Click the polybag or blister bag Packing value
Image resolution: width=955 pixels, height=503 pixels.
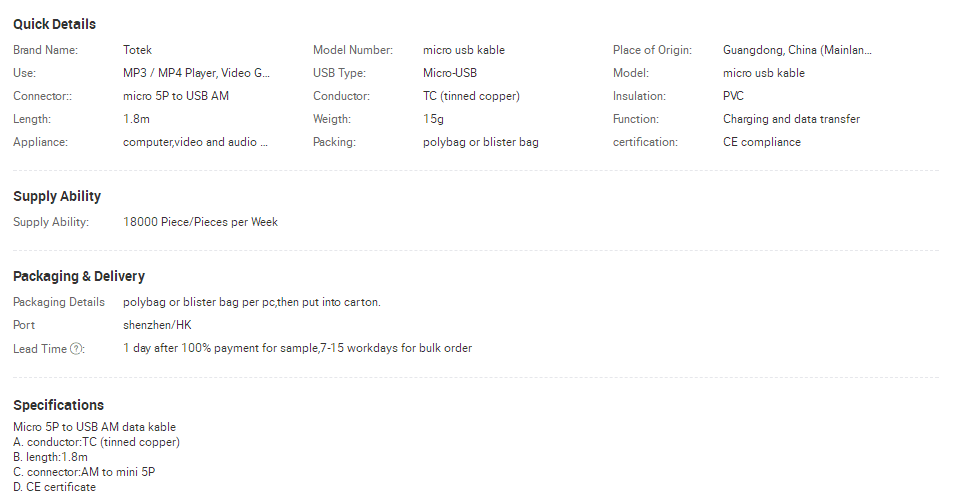pyautogui.click(x=481, y=142)
